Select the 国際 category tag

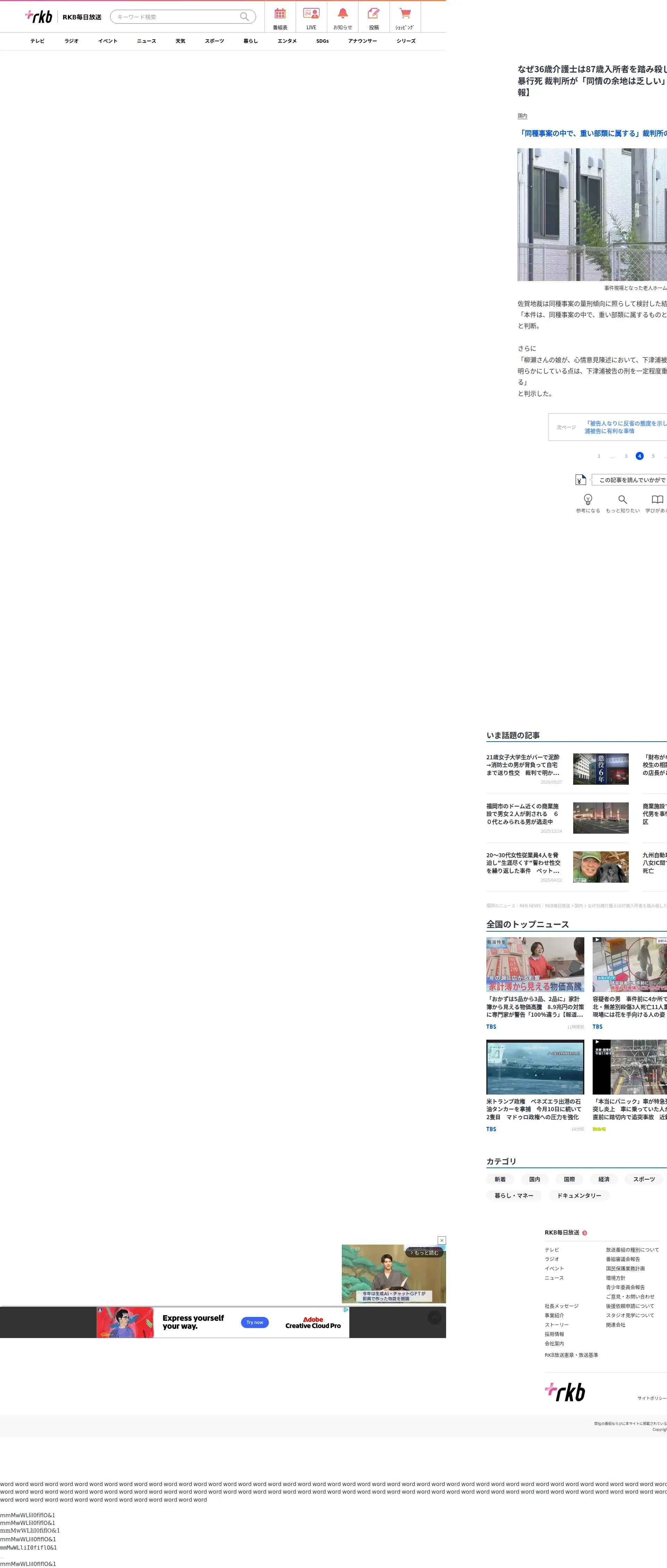click(x=569, y=1179)
